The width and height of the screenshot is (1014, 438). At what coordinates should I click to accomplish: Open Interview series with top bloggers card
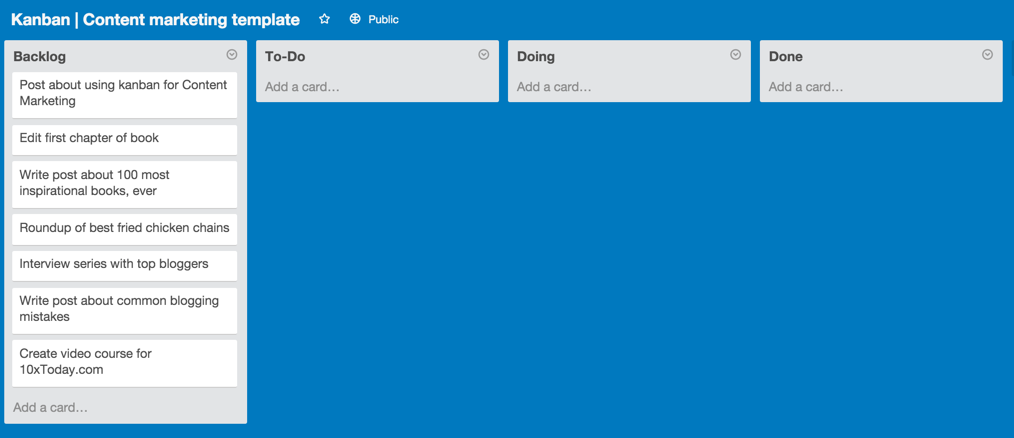pos(125,266)
